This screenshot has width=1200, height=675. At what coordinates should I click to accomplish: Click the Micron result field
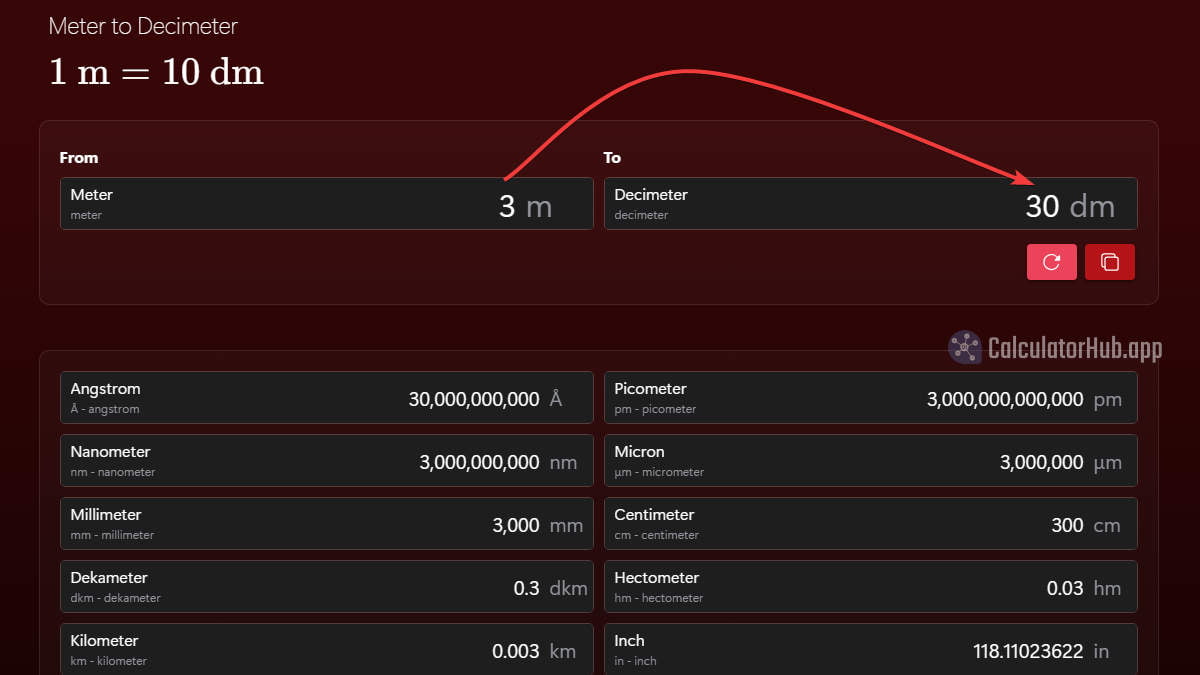pyautogui.click(x=870, y=460)
